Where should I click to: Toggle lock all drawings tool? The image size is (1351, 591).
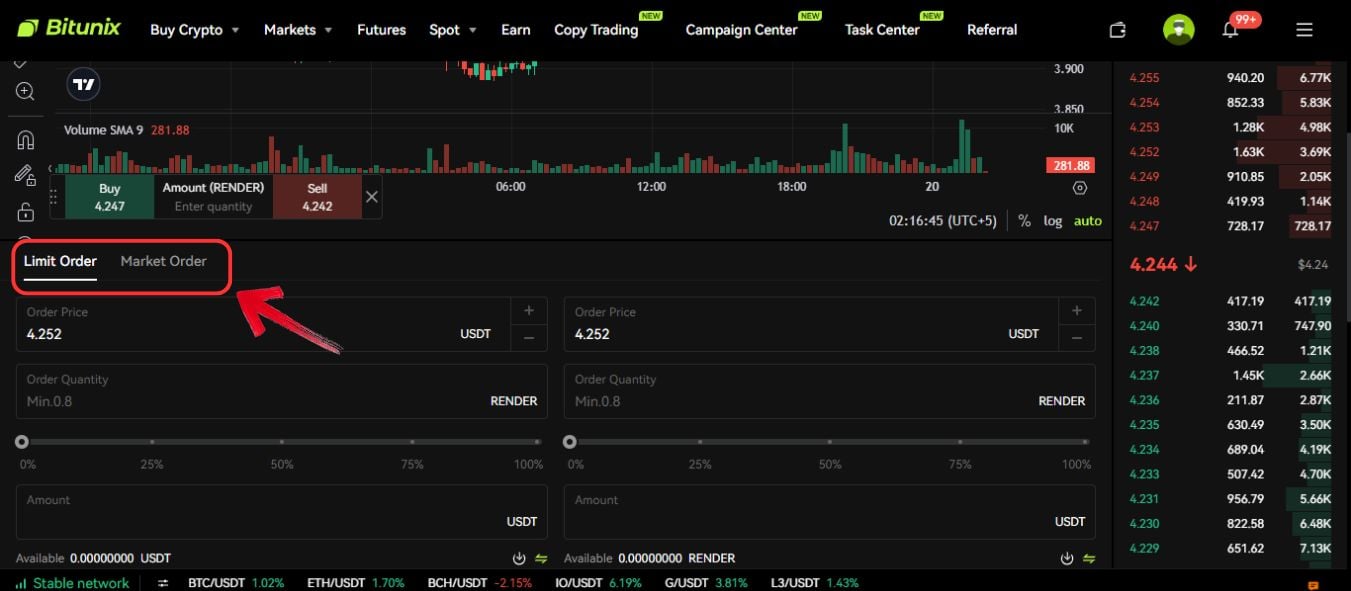coord(25,212)
